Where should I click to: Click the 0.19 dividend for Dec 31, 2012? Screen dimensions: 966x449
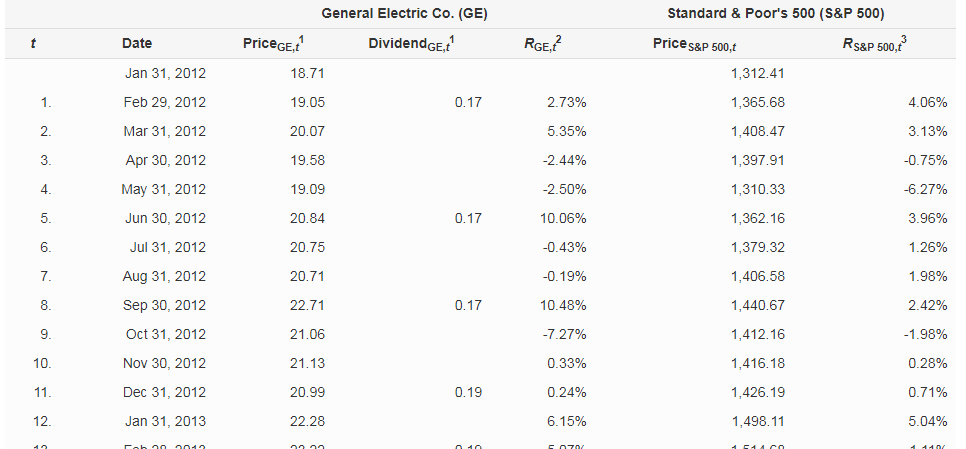tap(468, 392)
